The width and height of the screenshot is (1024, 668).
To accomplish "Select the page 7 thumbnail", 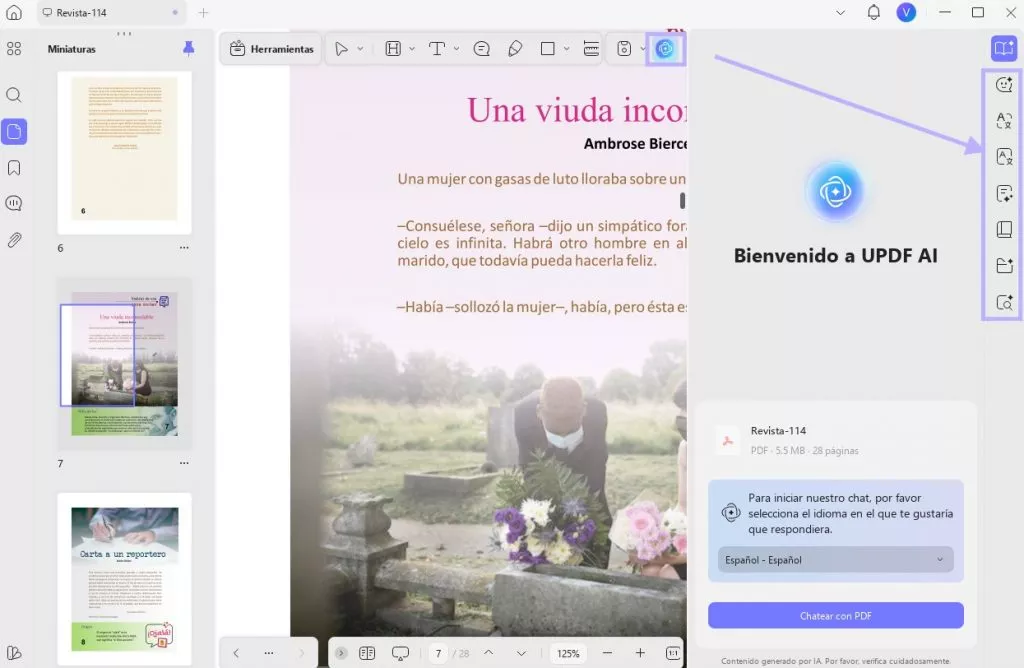I will tap(124, 364).
